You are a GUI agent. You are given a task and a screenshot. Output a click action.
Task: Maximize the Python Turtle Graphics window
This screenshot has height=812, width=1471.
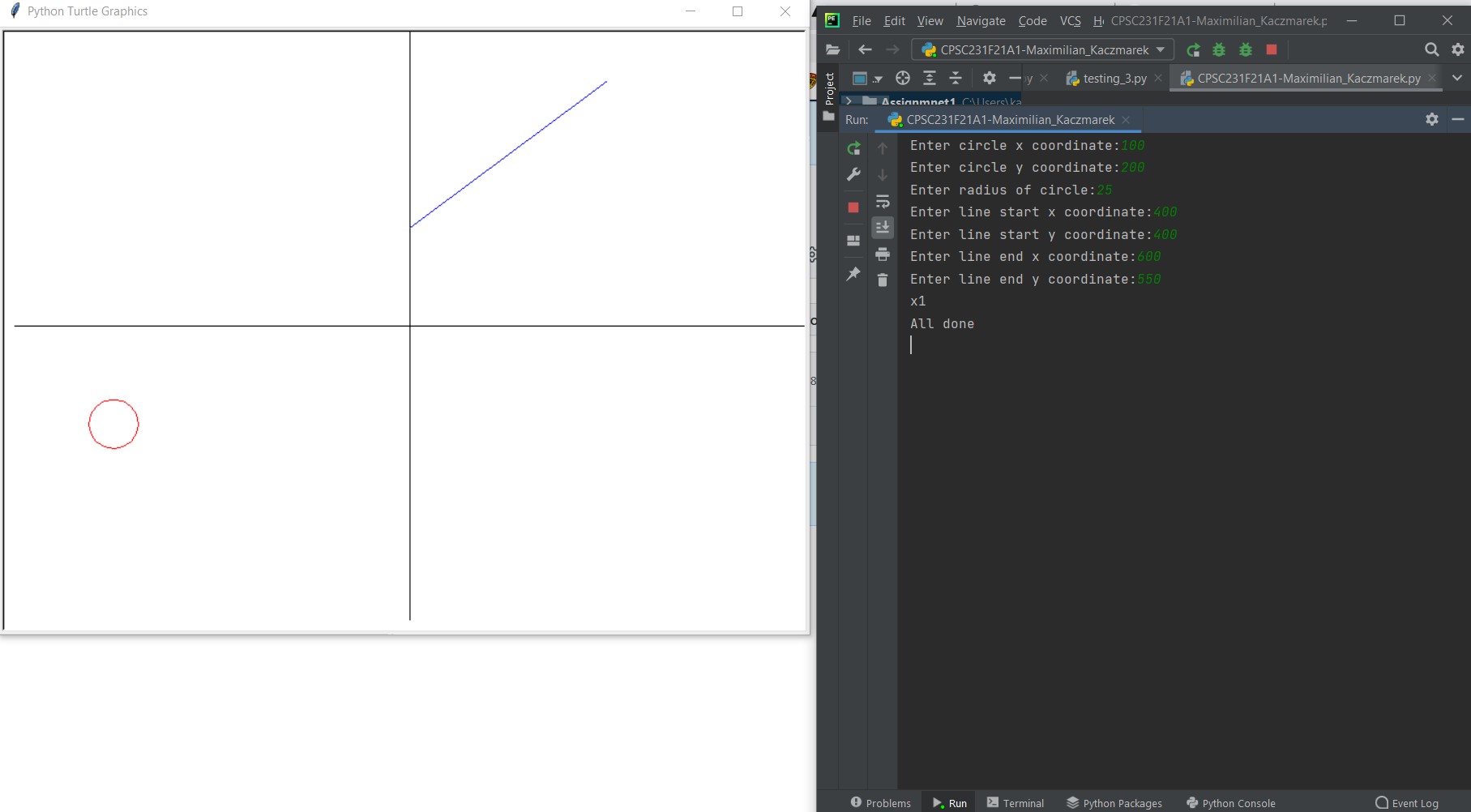click(x=738, y=11)
